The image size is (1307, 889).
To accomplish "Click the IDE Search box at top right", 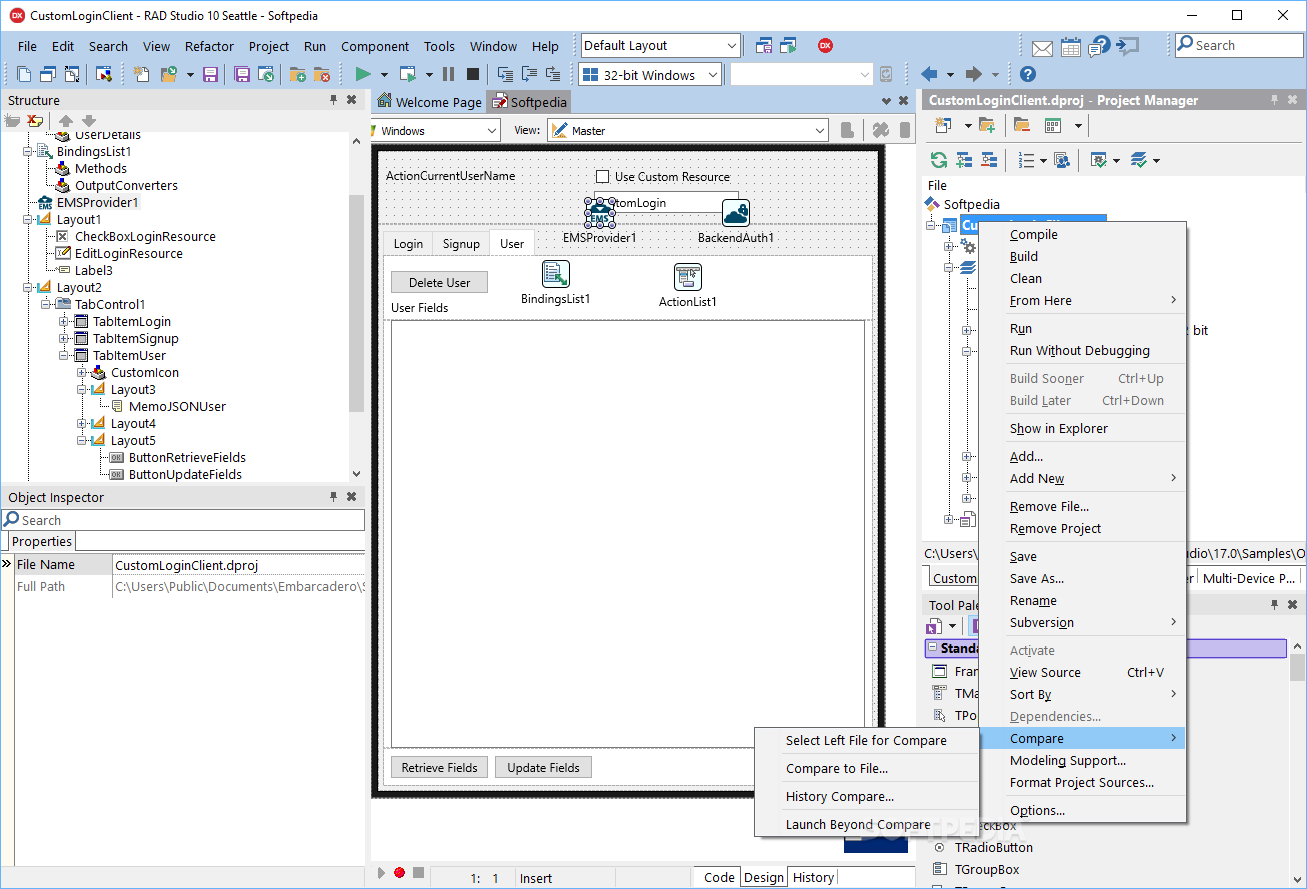I will tap(1239, 45).
